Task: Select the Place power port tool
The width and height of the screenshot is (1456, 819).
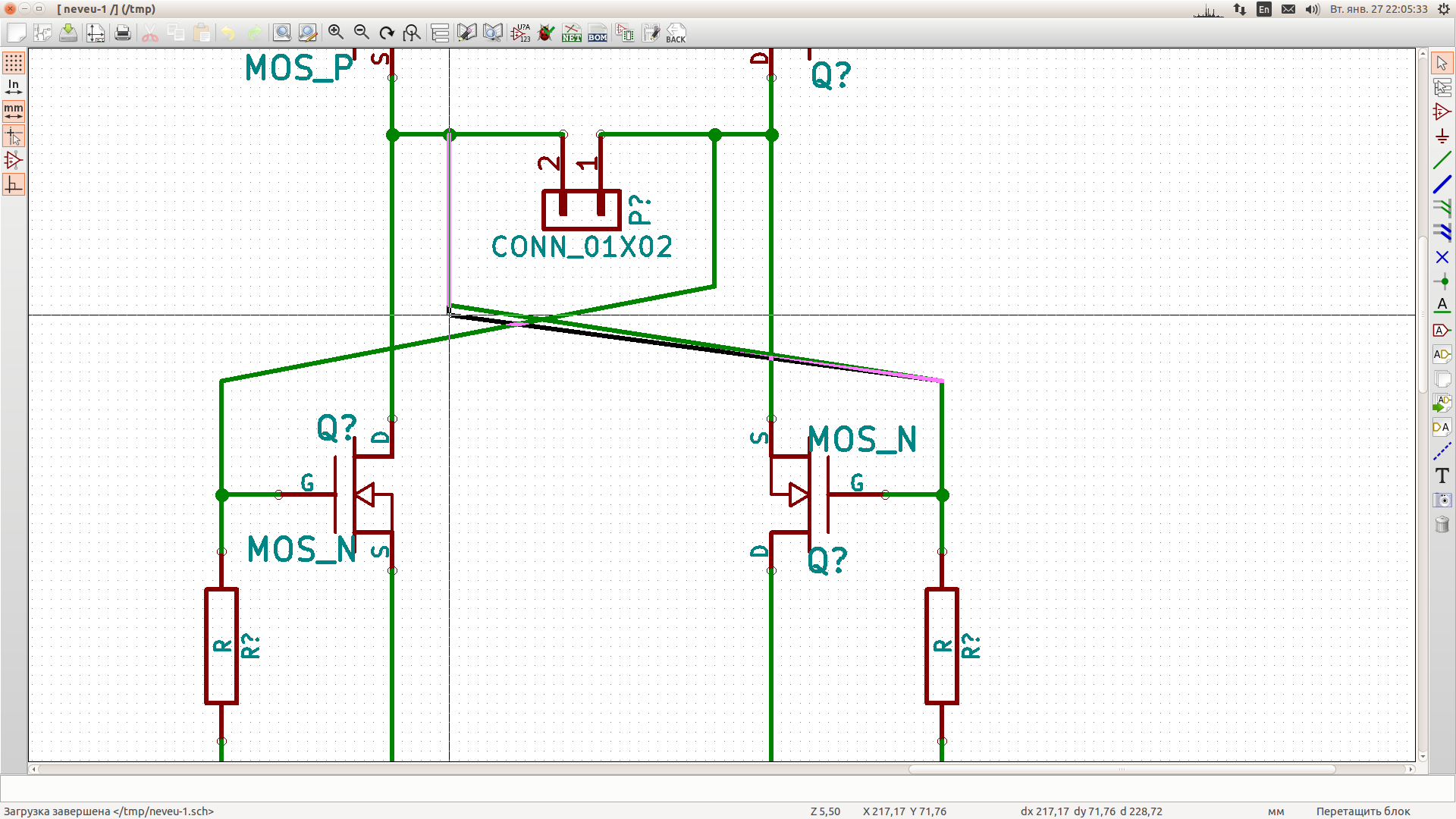Action: (x=1442, y=136)
